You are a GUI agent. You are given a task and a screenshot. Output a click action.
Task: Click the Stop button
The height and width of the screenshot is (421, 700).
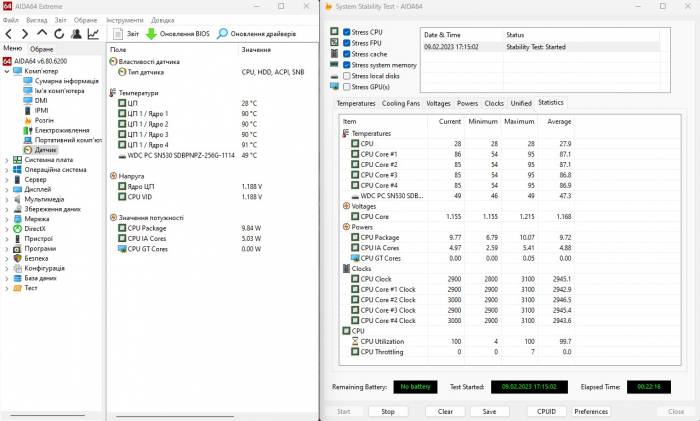tap(388, 411)
